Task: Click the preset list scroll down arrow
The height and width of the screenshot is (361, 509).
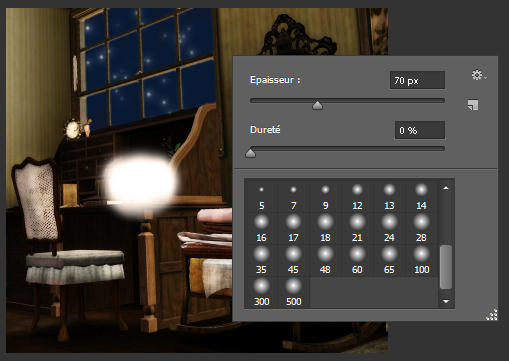Action: point(446,301)
